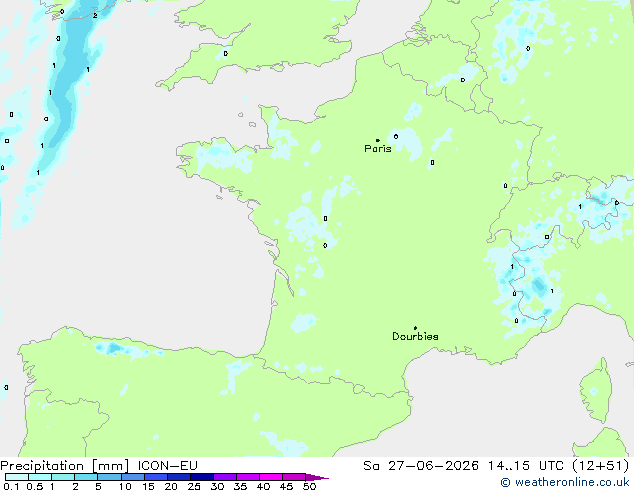This screenshot has width=634, height=490.
Task: Click the 0.1–0.5 mm palest cyan legend swatch
Action: point(17,477)
